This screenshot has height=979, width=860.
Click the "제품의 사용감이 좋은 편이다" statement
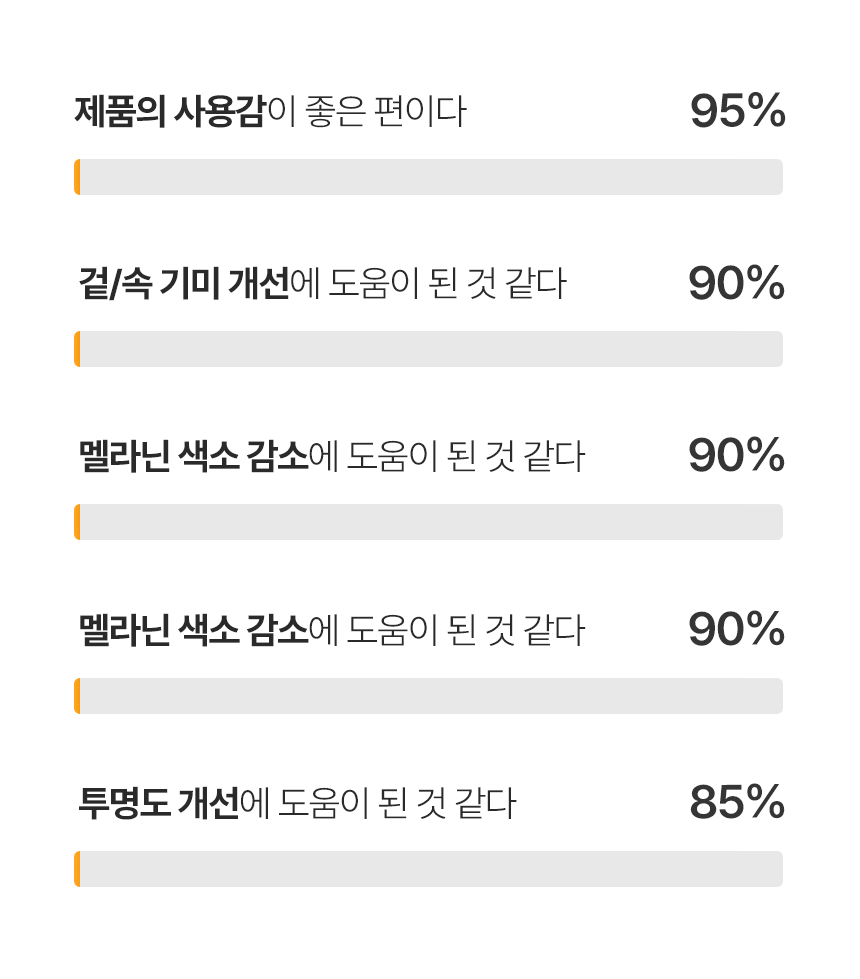coord(270,111)
